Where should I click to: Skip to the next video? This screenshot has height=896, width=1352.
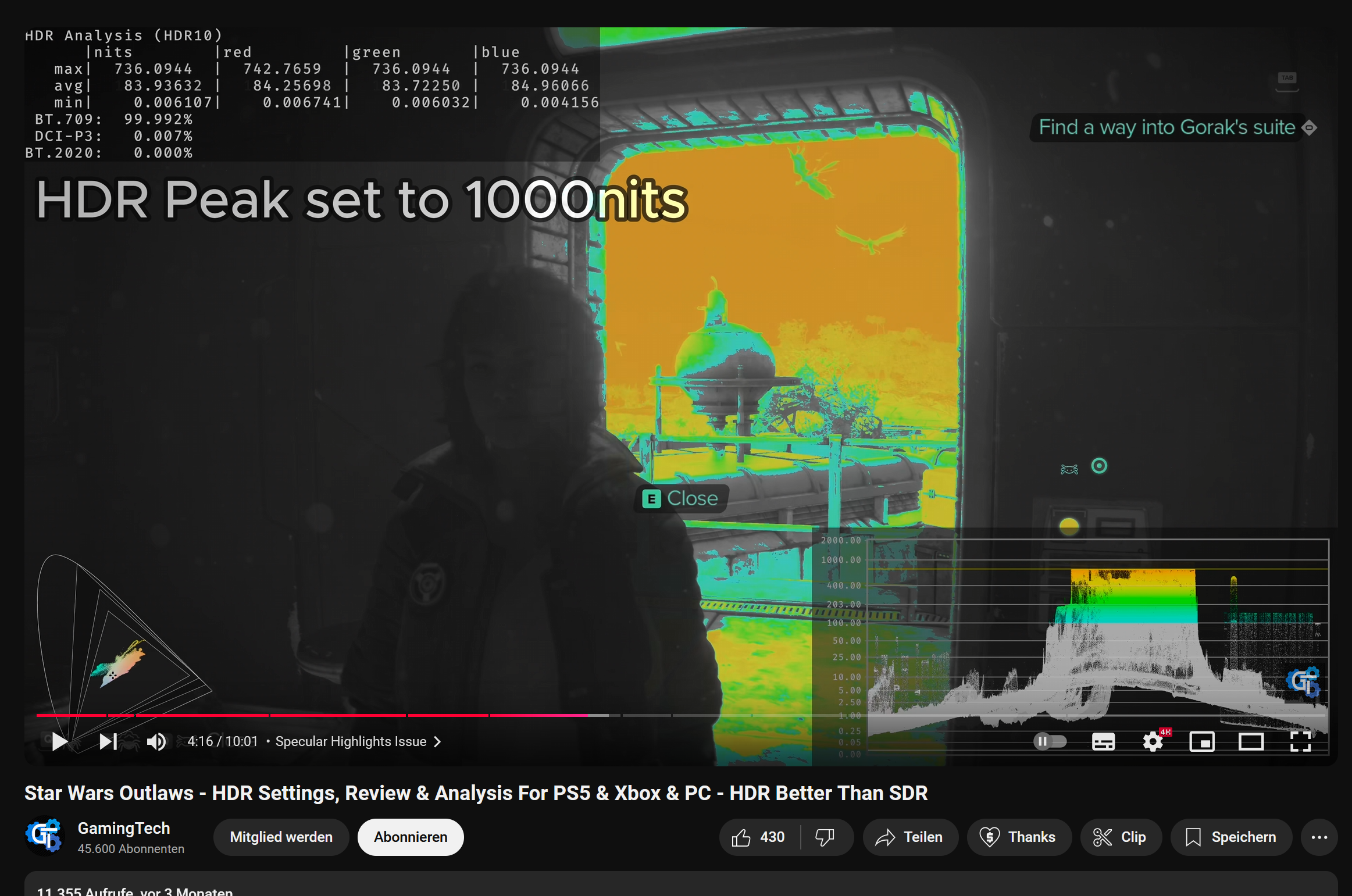(106, 742)
